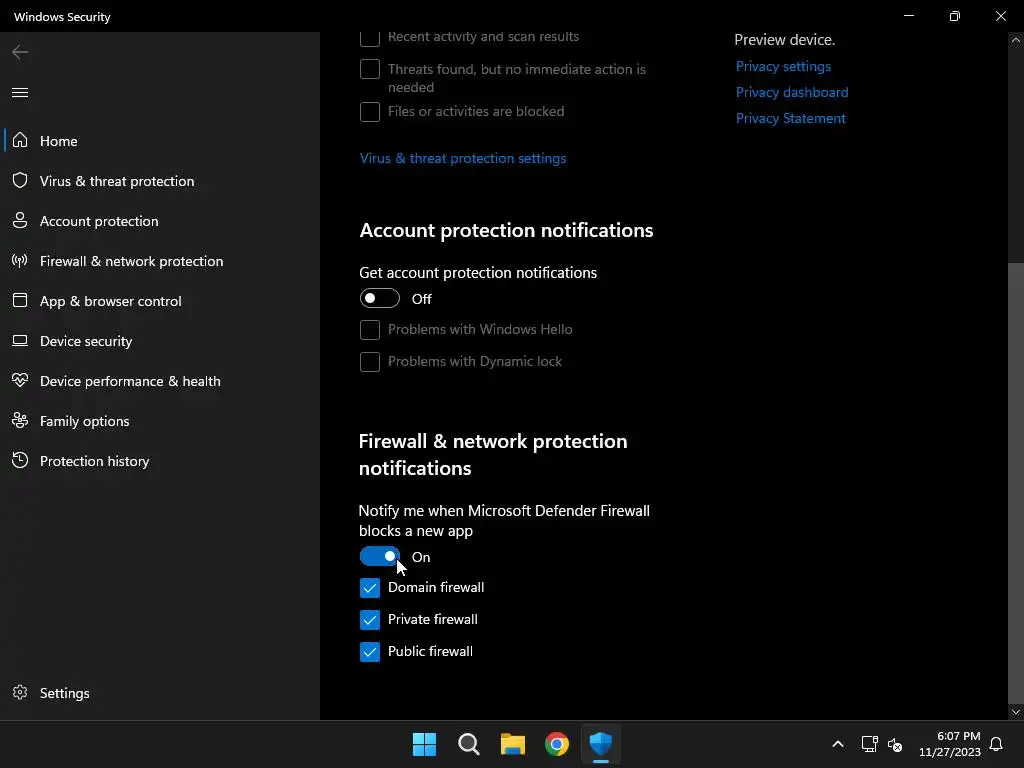
Task: Go to Home in sidebar
Action: tap(160, 140)
